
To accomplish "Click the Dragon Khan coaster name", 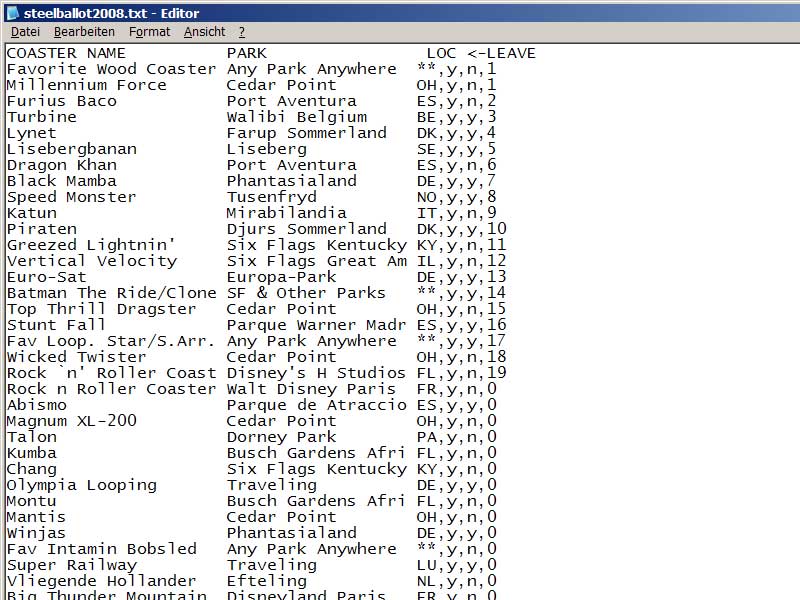I will pyautogui.click(x=61, y=165).
